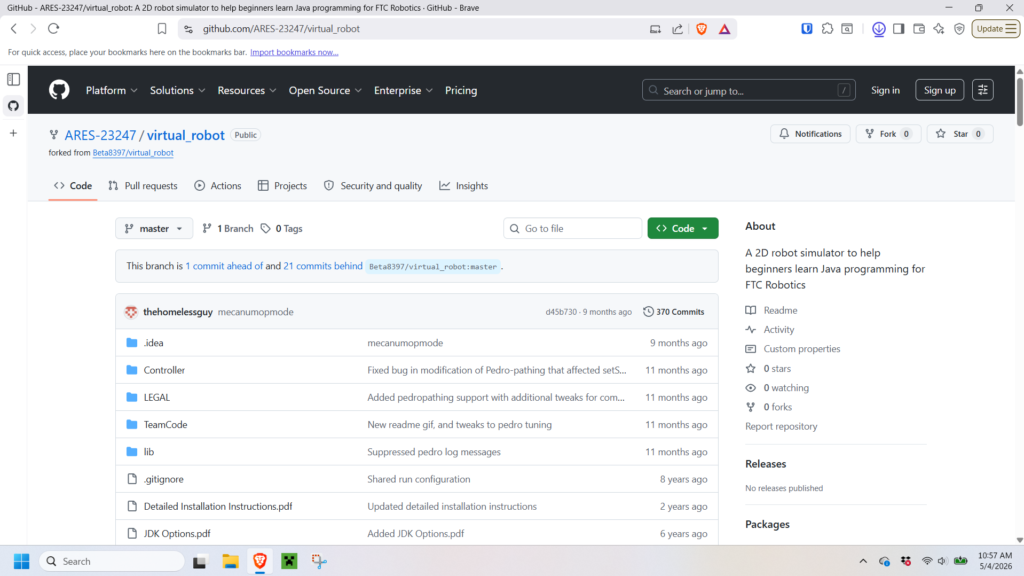The height and width of the screenshot is (576, 1024).
Task: Open the Beta8397/virtual_robot fork source link
Action: pyautogui.click(x=133, y=153)
